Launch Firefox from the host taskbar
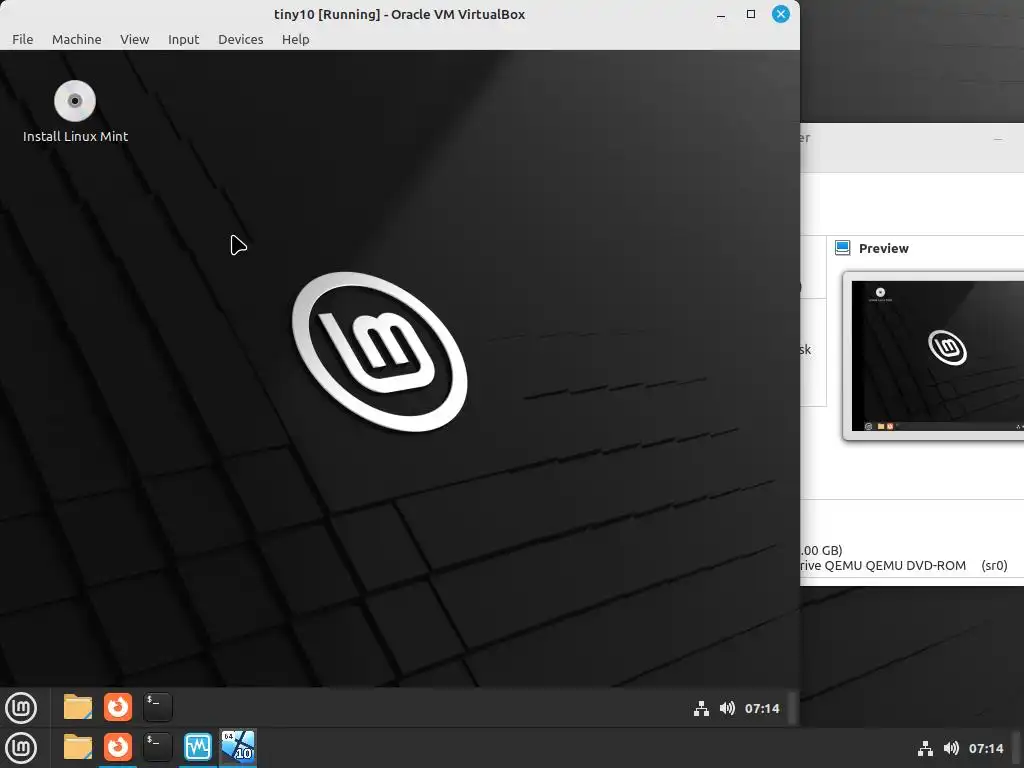Image resolution: width=1024 pixels, height=768 pixels. pos(118,747)
